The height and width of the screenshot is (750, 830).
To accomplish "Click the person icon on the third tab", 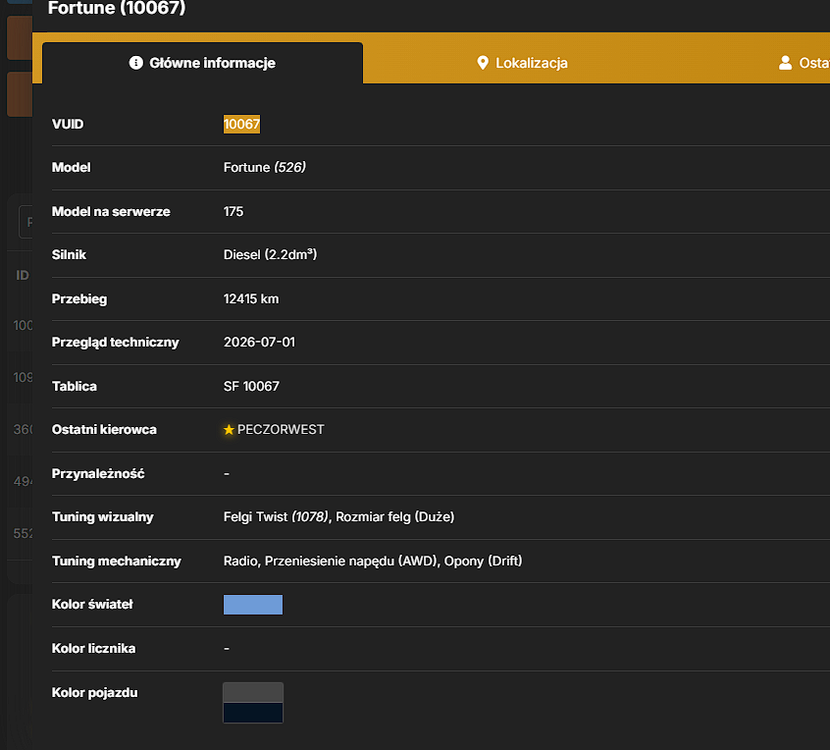I will (785, 63).
